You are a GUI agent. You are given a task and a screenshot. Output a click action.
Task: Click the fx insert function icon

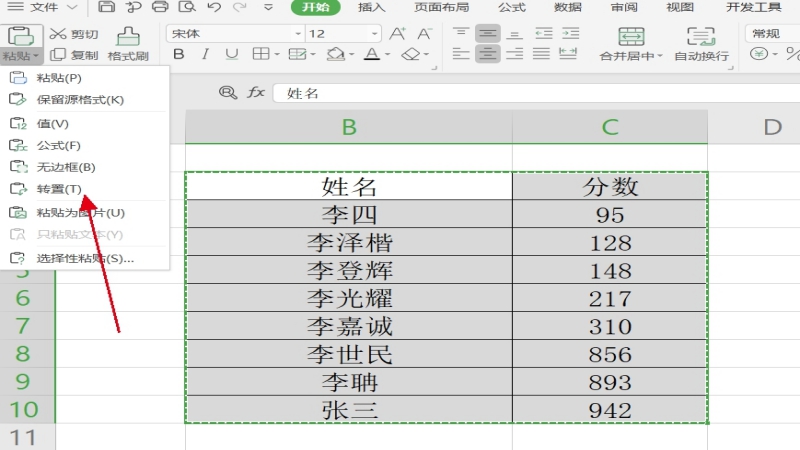256,93
